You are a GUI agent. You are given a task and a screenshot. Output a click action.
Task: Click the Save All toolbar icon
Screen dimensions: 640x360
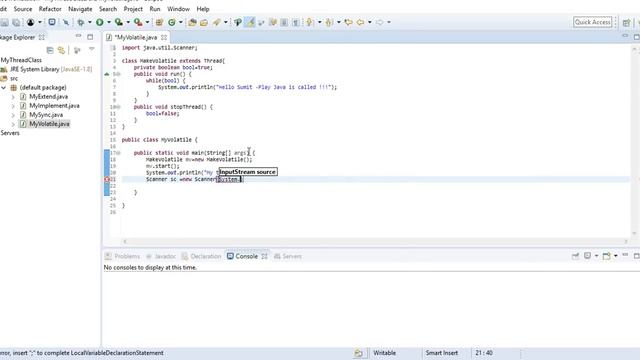click(16, 22)
